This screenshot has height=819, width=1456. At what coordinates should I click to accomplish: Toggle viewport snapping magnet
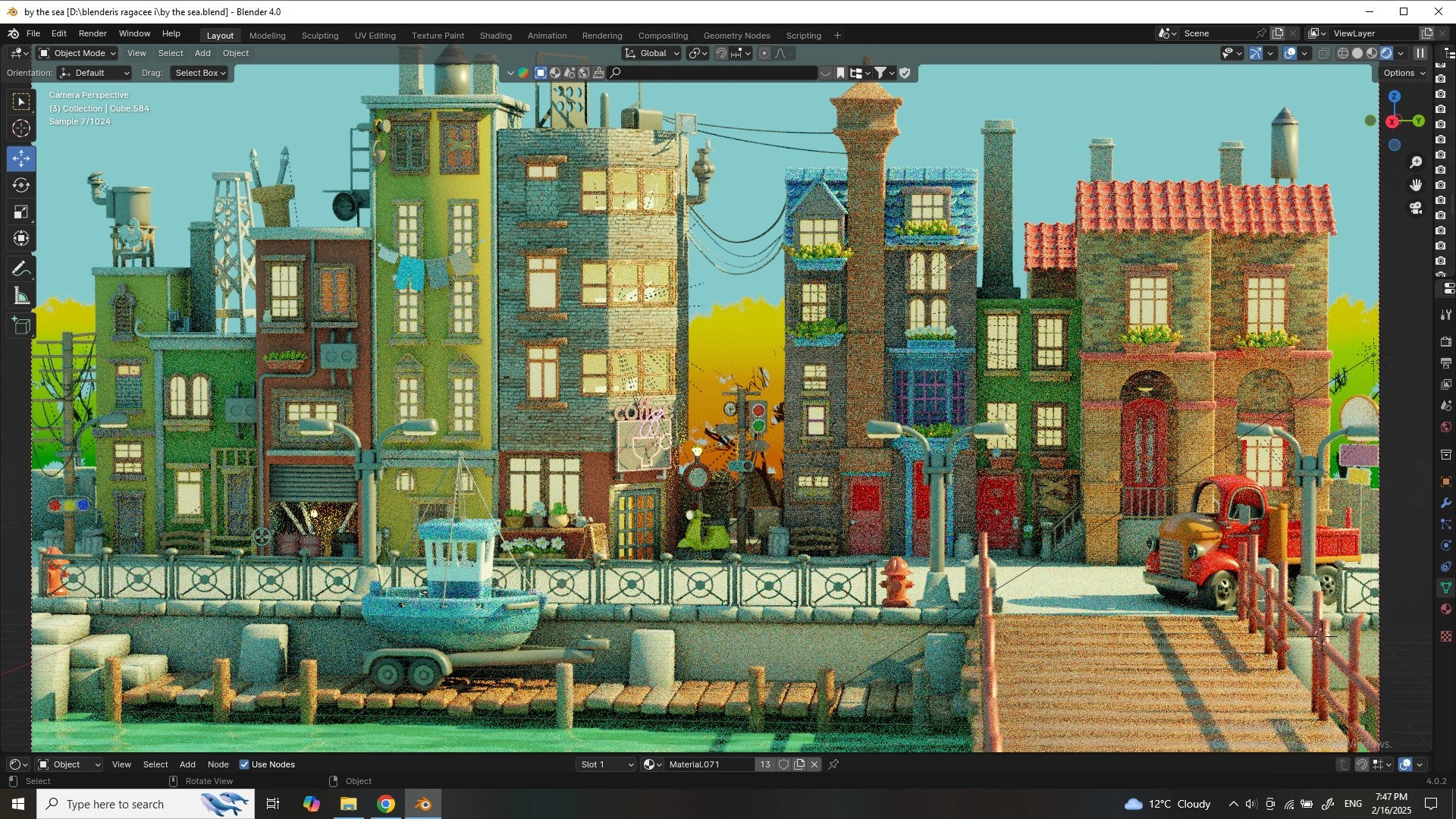coord(721,53)
